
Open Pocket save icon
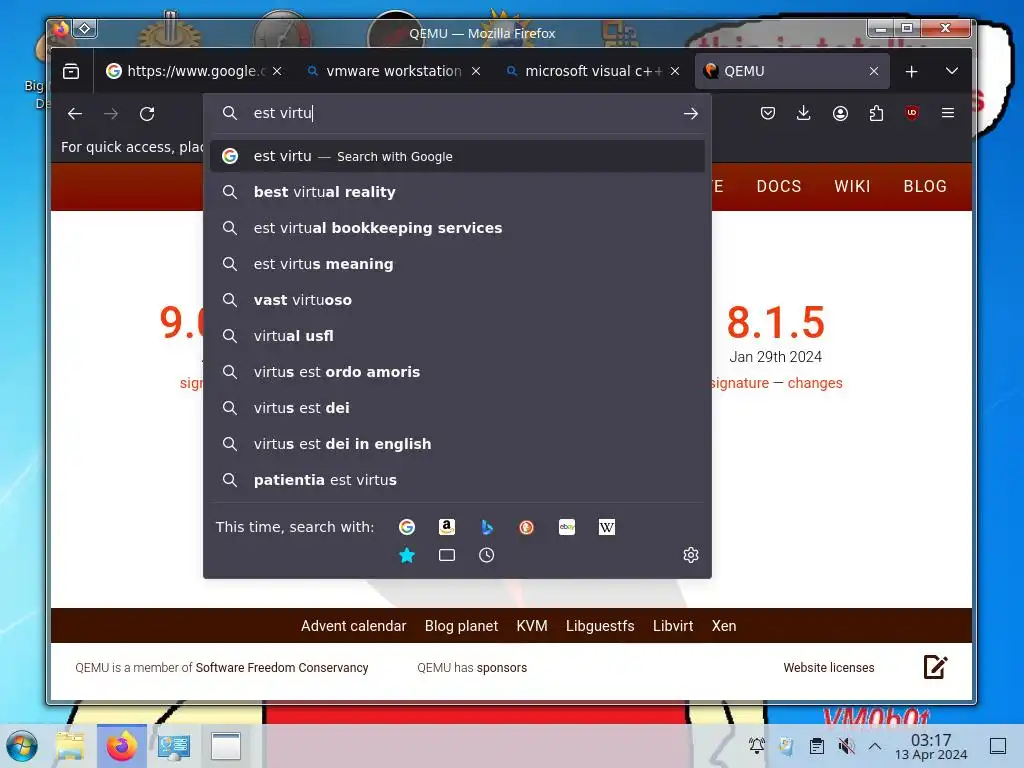(768, 113)
